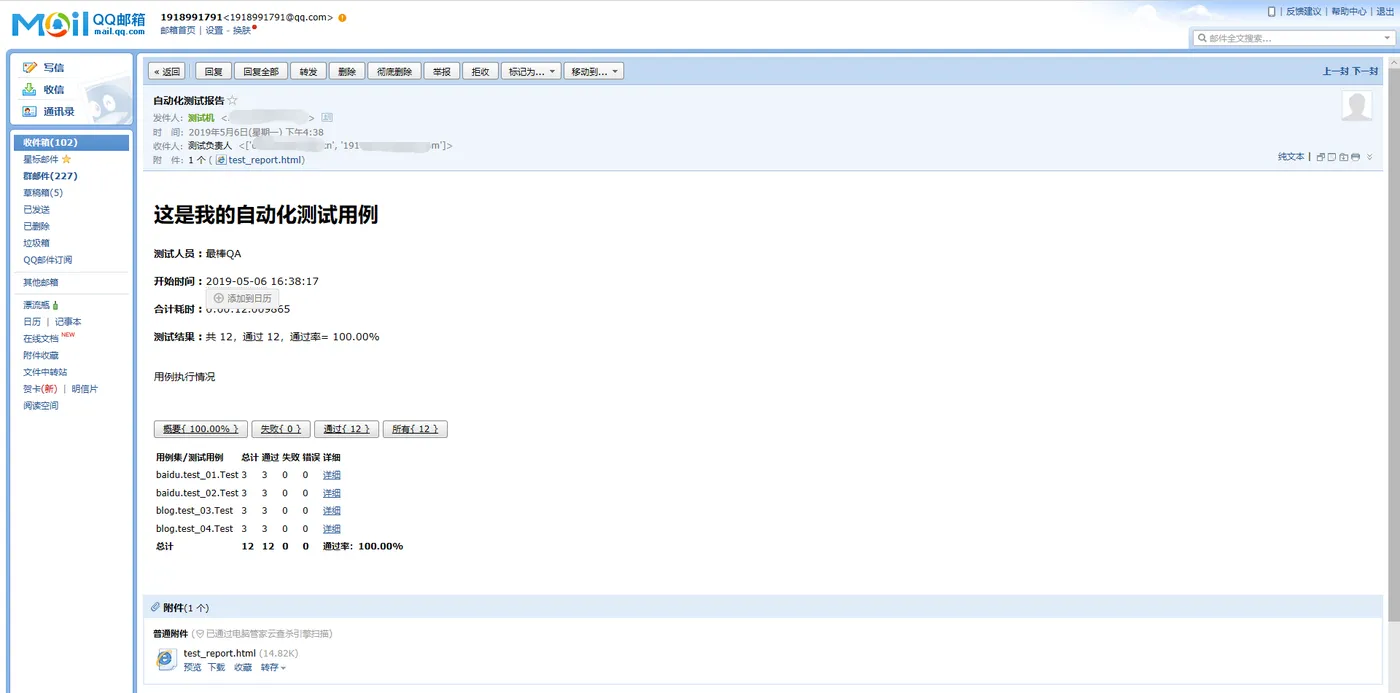Open 其他邮箱 other mailboxes
The image size is (1400, 693).
pos(41,282)
